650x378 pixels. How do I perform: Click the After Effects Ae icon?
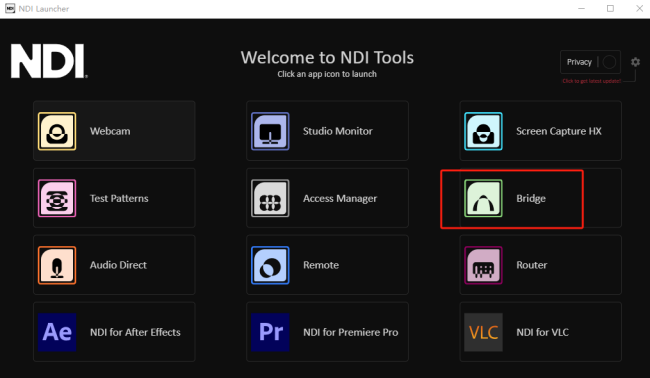(57, 332)
